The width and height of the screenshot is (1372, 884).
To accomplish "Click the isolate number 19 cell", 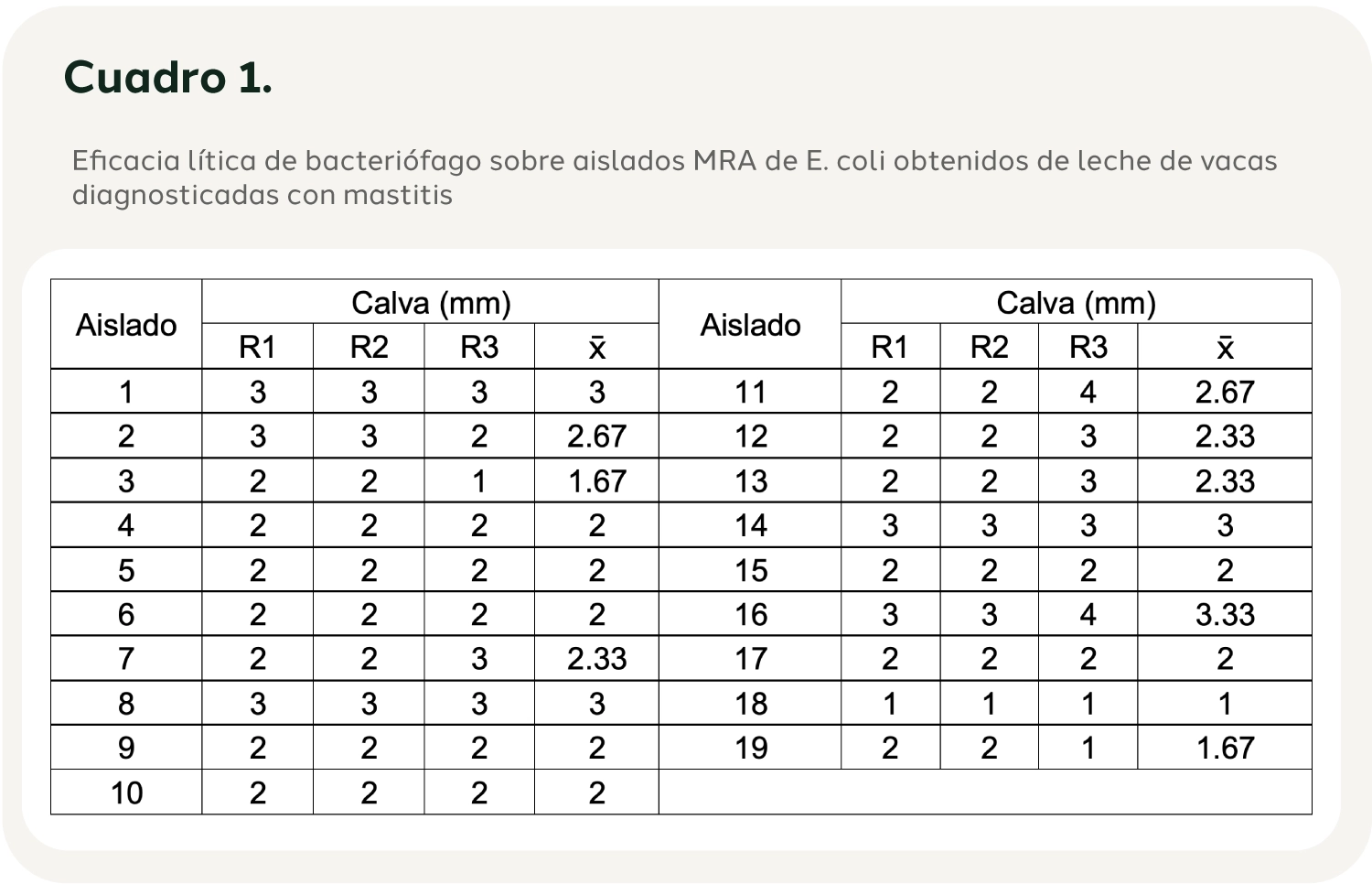I will [x=750, y=748].
